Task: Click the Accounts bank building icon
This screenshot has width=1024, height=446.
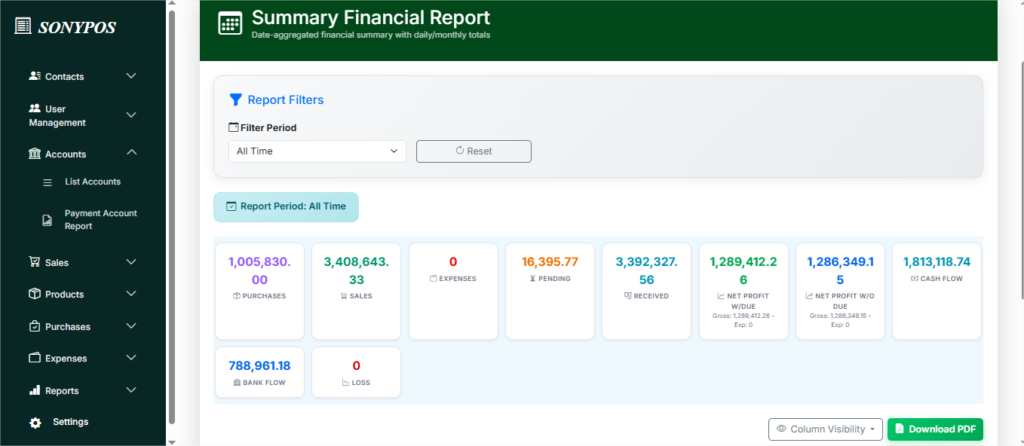Action: pos(35,154)
